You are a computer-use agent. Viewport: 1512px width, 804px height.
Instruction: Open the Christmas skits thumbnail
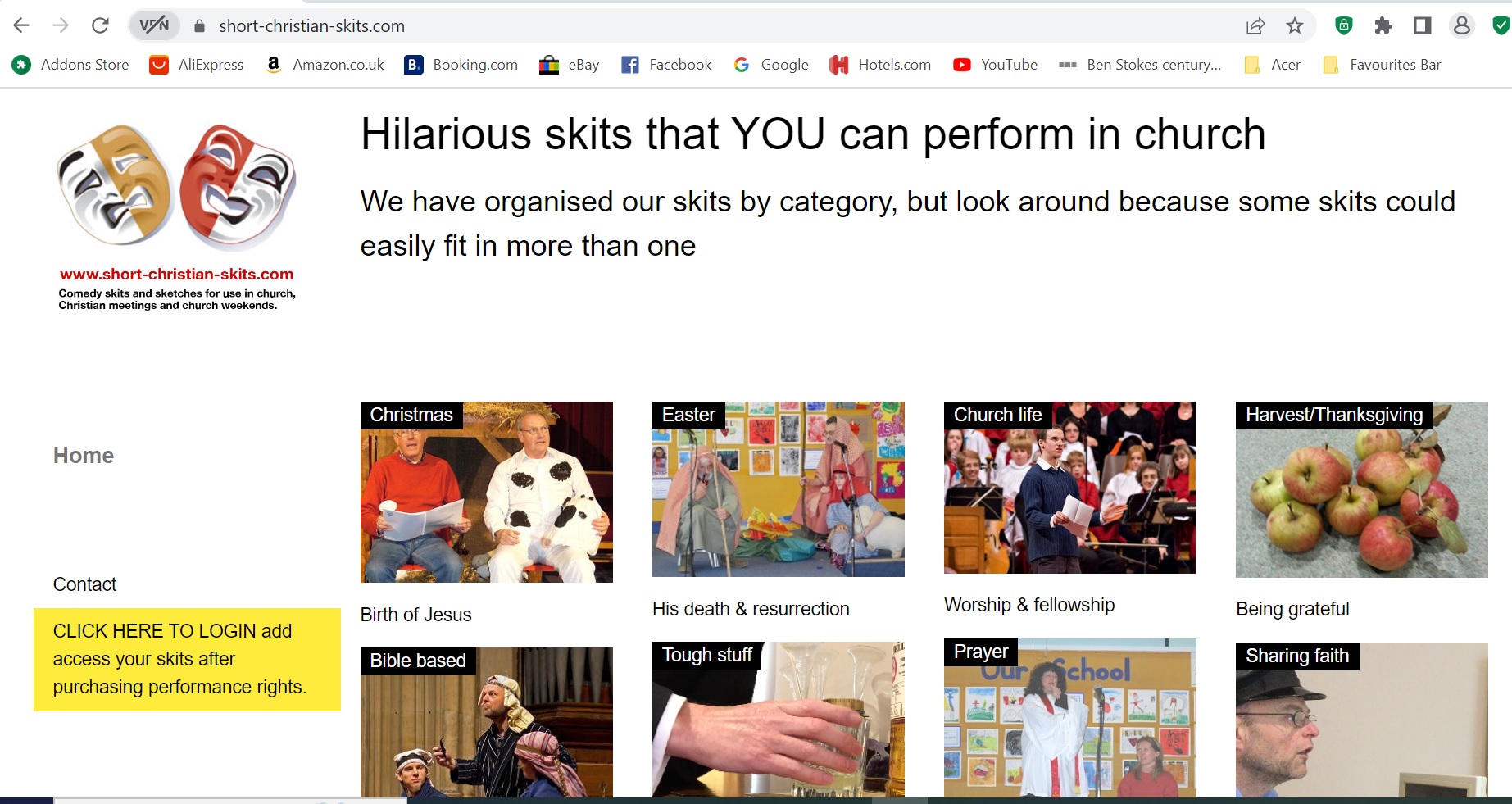tap(486, 493)
